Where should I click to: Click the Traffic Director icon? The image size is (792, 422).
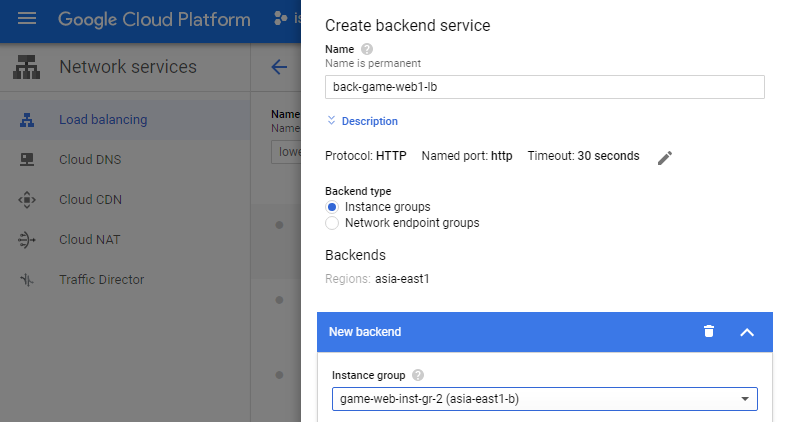pos(27,280)
